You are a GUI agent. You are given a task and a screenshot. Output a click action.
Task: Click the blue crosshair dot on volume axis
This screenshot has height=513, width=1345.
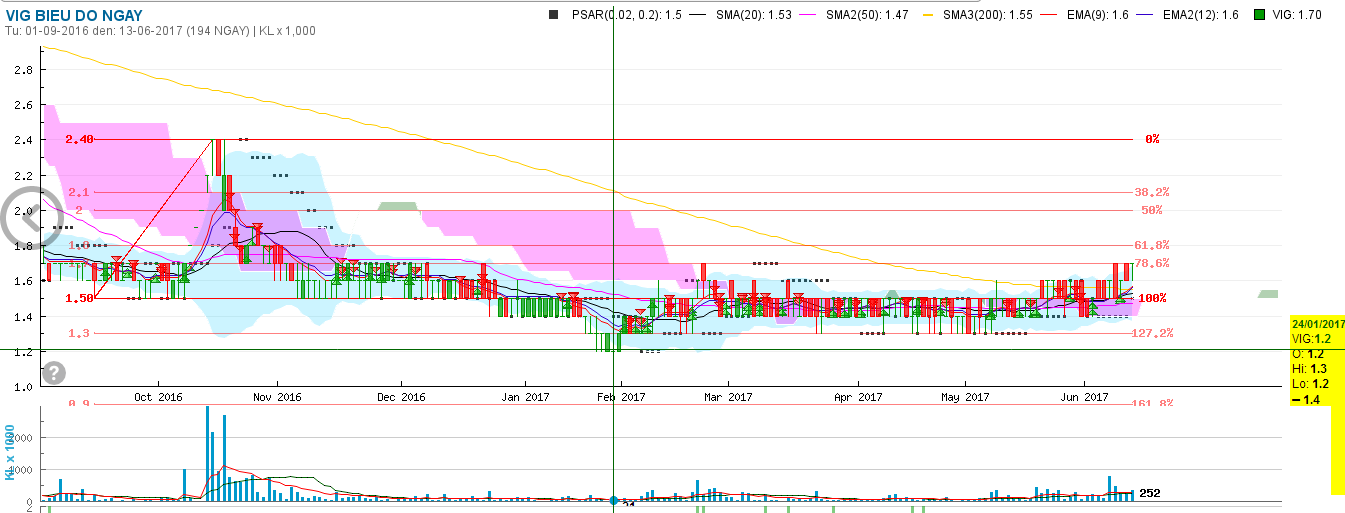(614, 501)
